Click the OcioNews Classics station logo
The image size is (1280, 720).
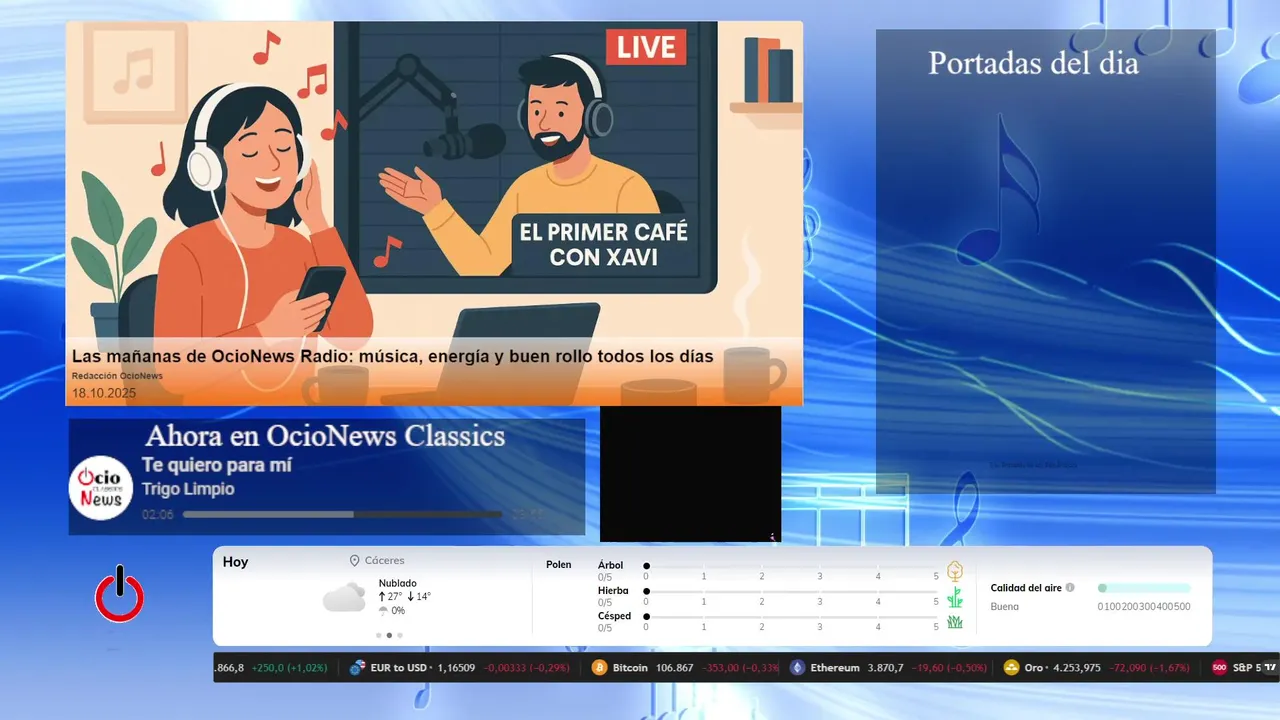101,488
